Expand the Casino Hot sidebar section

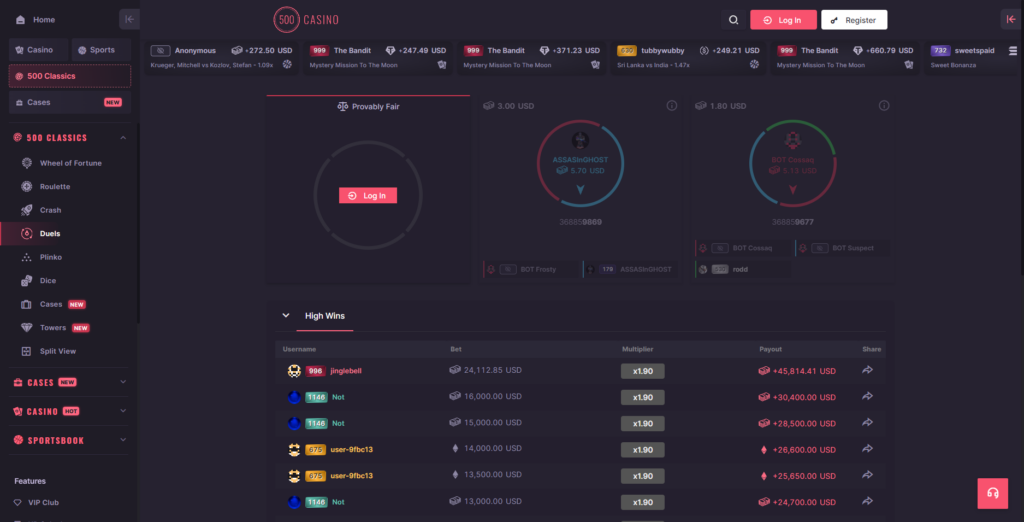coord(123,411)
